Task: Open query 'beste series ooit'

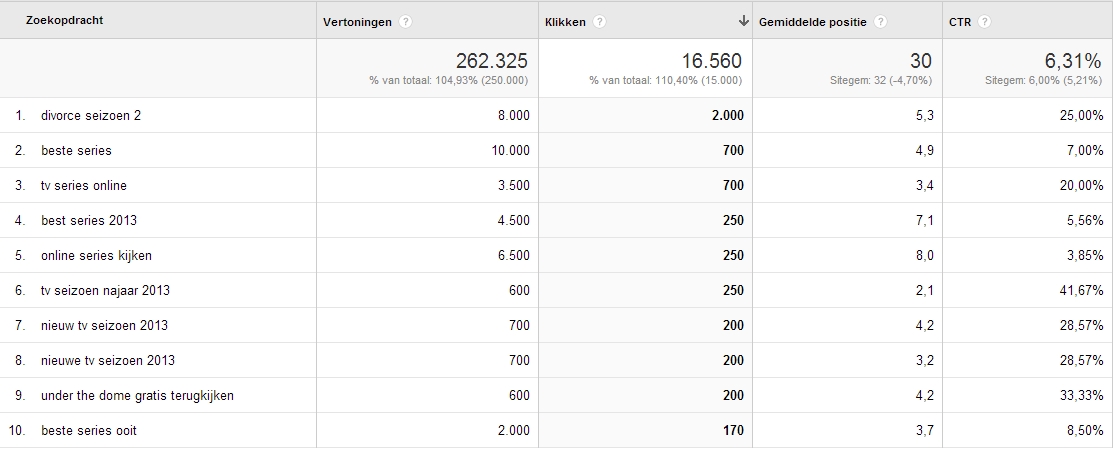Action: (x=89, y=431)
